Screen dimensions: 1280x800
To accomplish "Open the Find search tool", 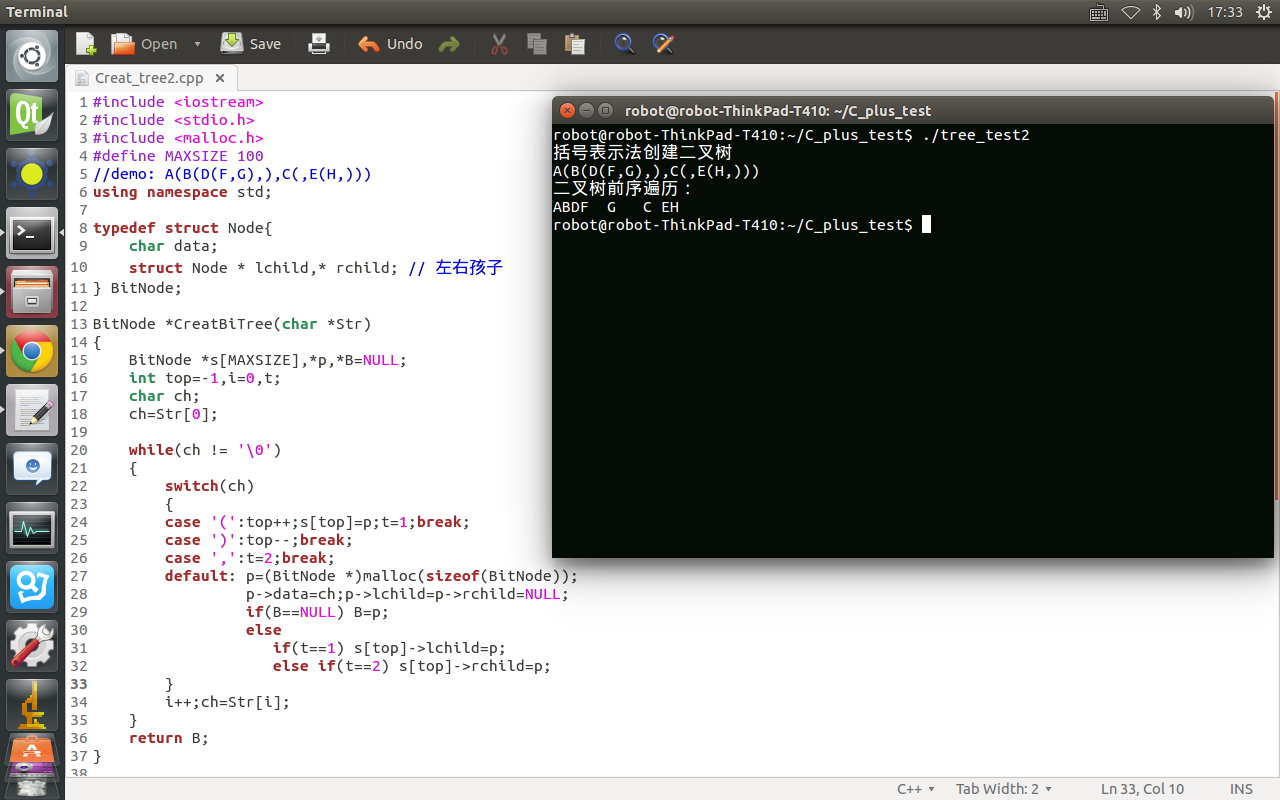I will pos(624,44).
